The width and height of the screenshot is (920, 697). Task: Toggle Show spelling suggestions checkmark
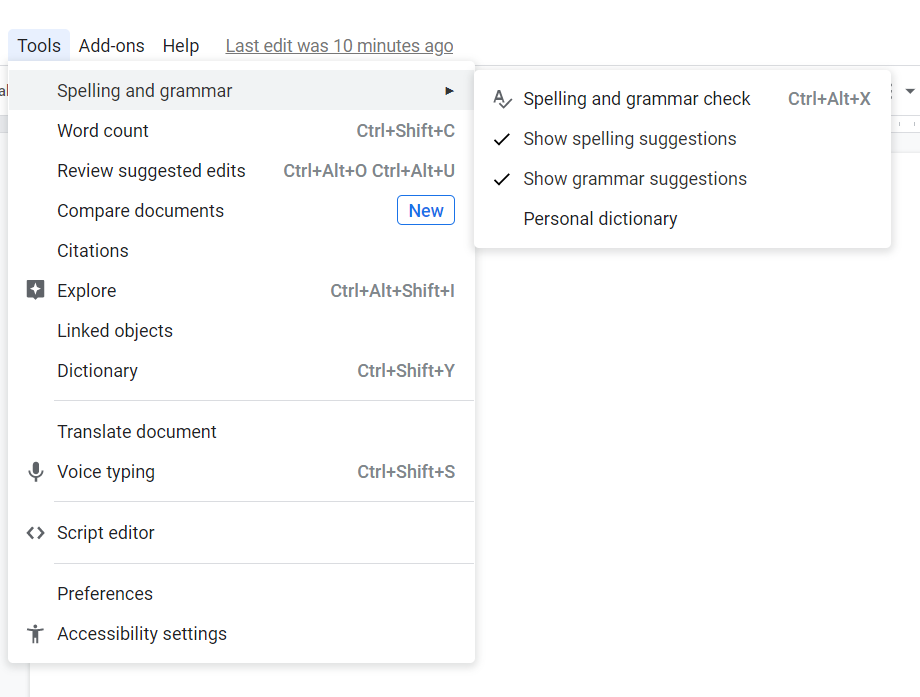pyautogui.click(x=502, y=139)
